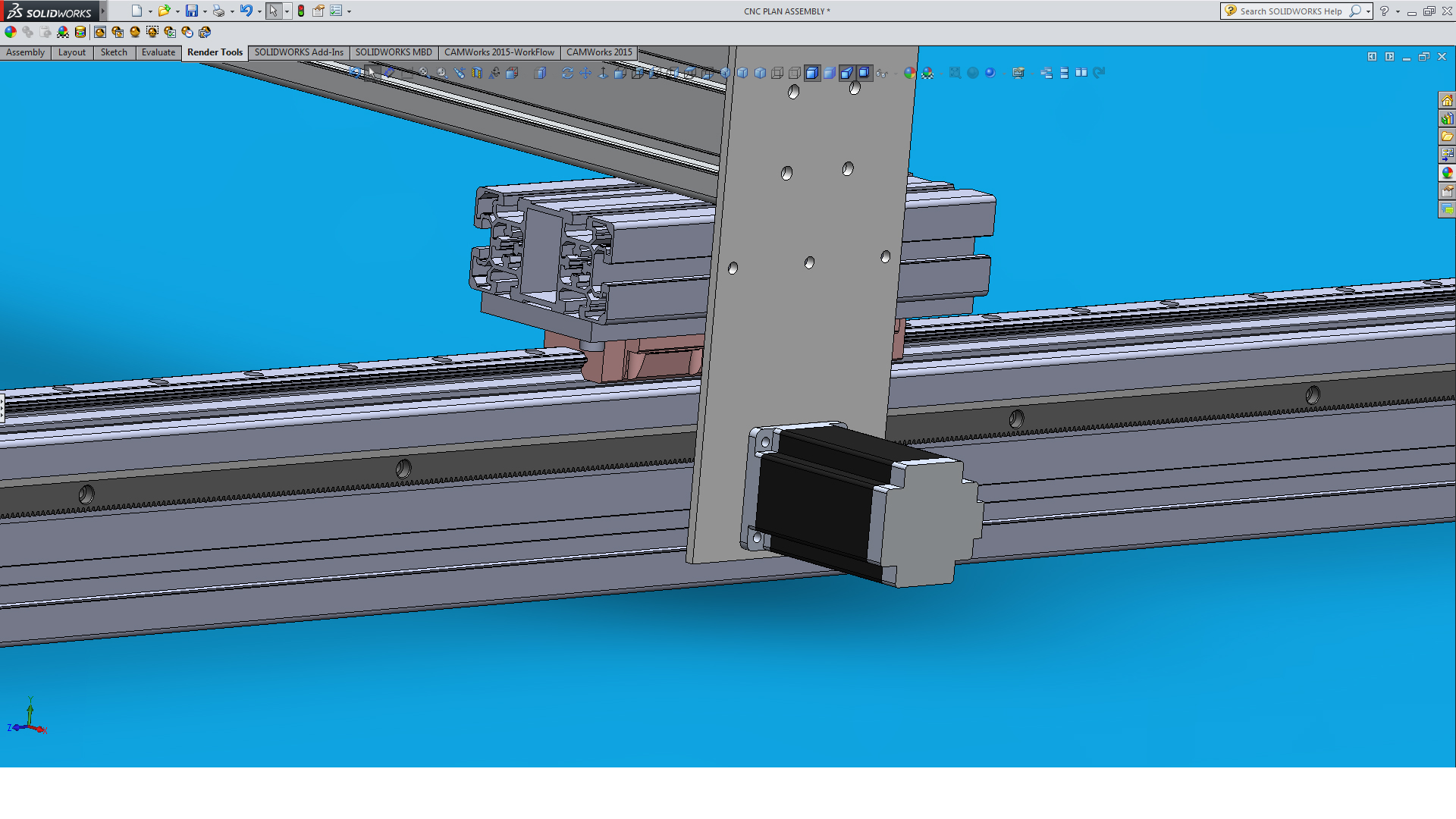
Task: Click the Edit Appearance color ball icon
Action: point(11,32)
